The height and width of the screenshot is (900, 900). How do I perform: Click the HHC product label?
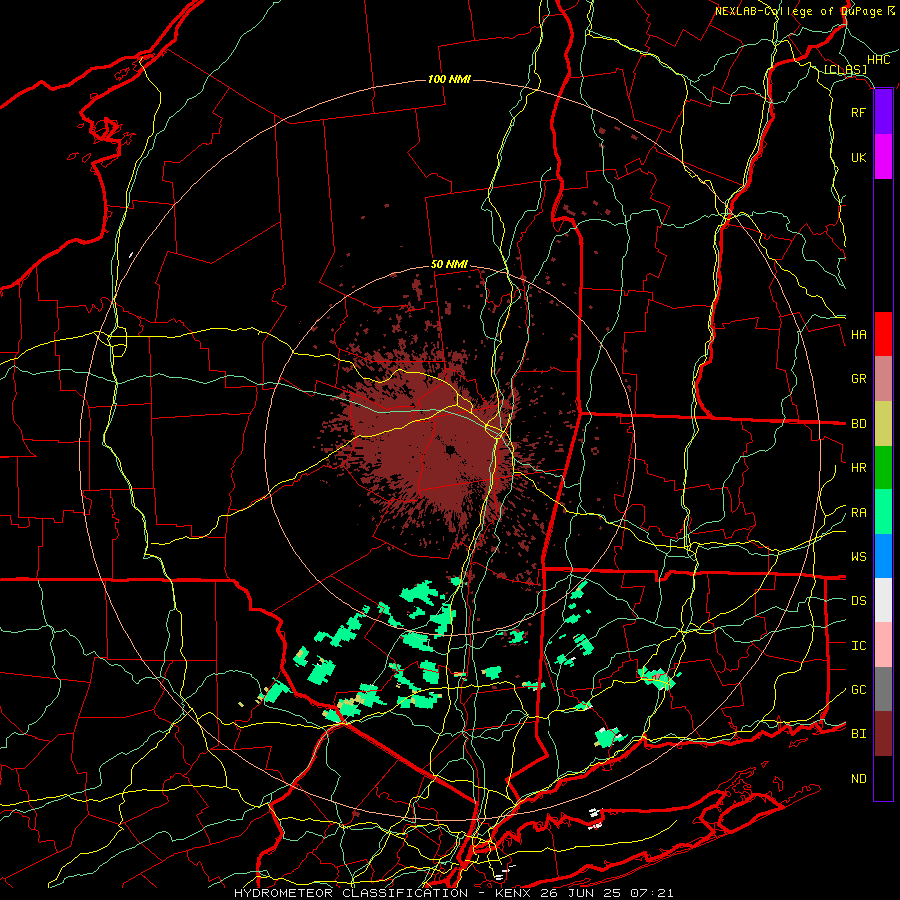(x=879, y=60)
